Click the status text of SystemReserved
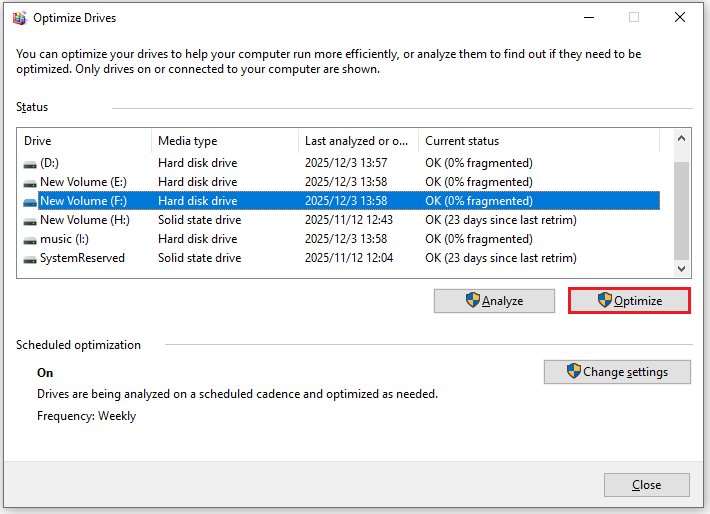This screenshot has height=514, width=710. 501,258
